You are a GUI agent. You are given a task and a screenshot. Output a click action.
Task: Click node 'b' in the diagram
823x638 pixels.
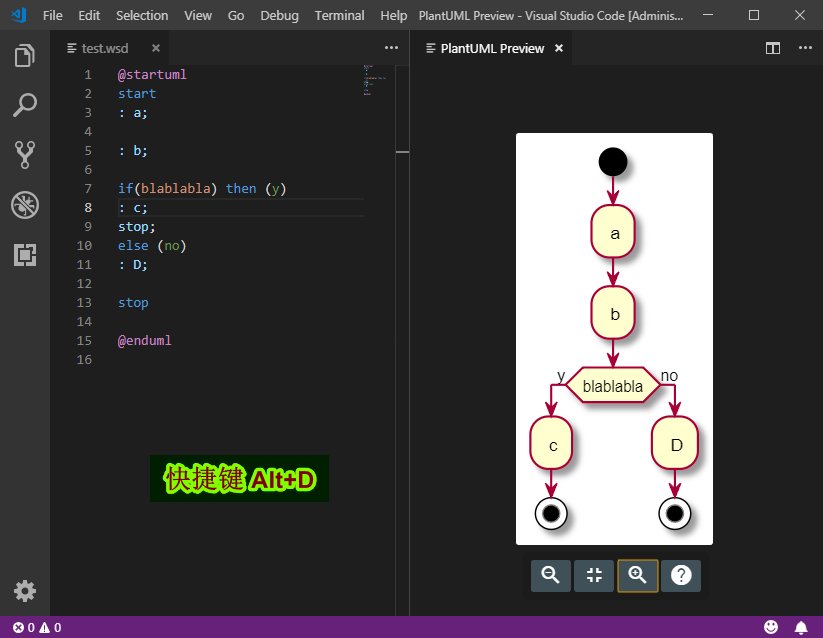(x=613, y=313)
